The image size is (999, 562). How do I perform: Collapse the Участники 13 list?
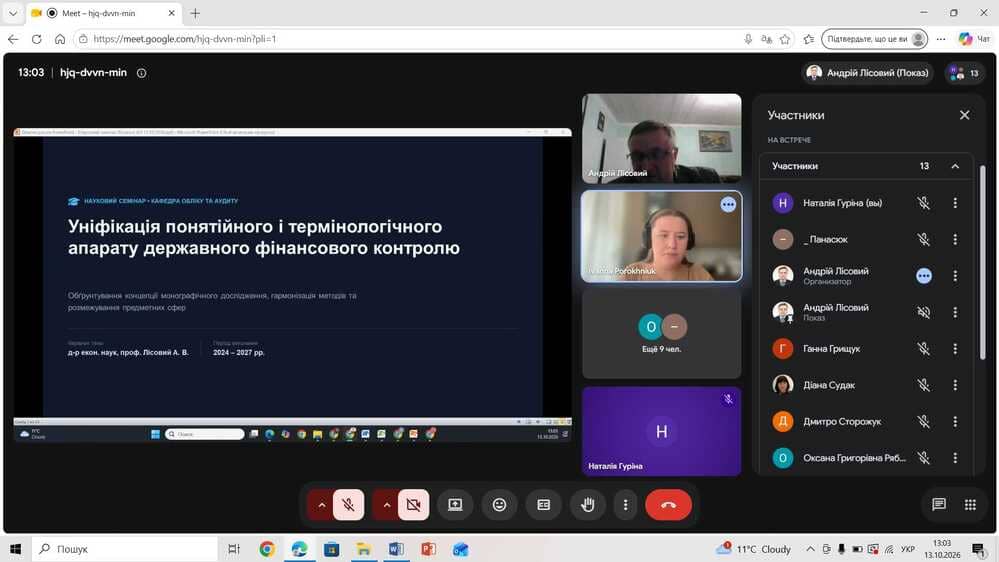955,166
